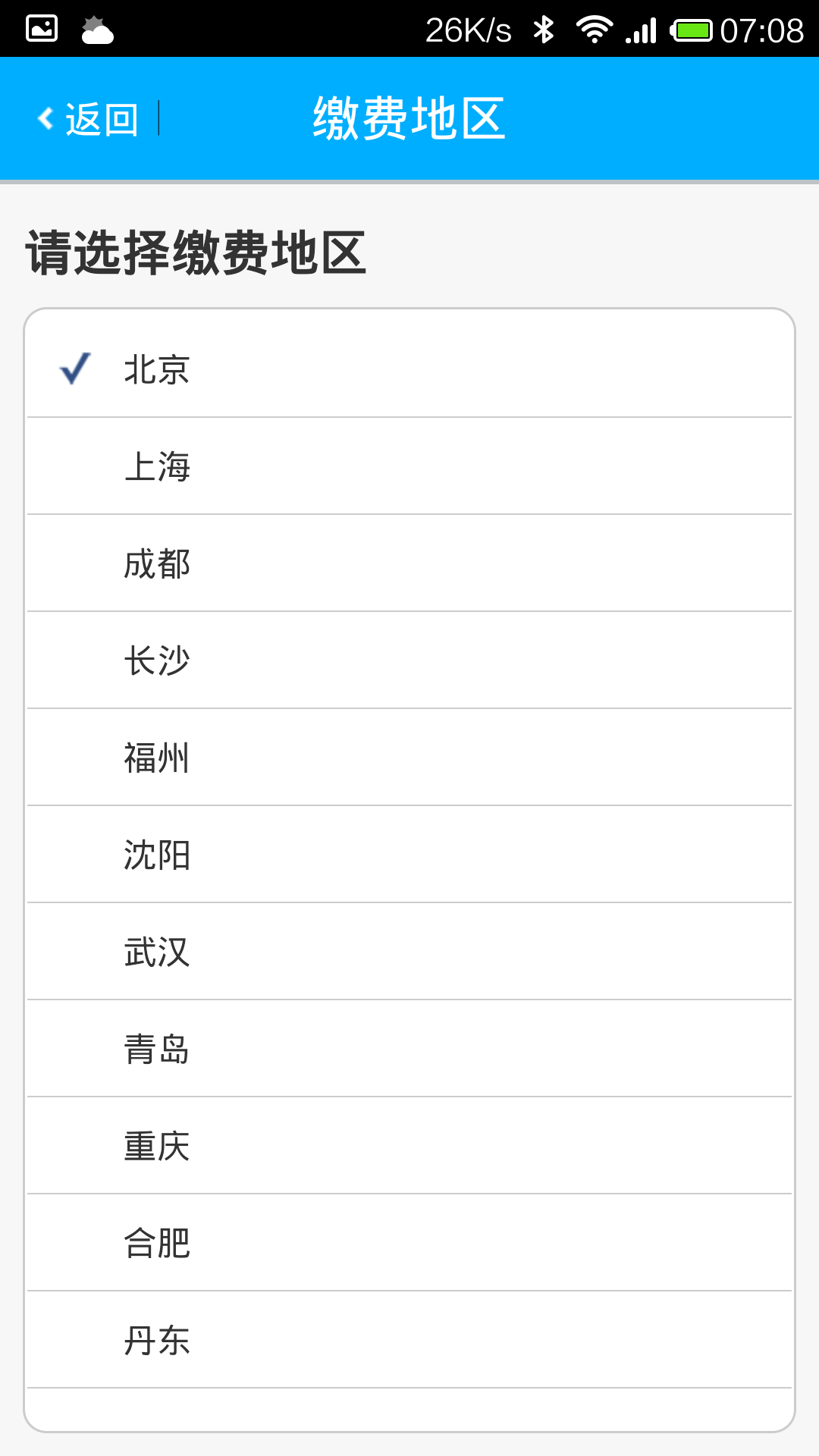Tap the Bluetooth status bar icon
Viewport: 819px width, 1456px height.
coord(543,30)
